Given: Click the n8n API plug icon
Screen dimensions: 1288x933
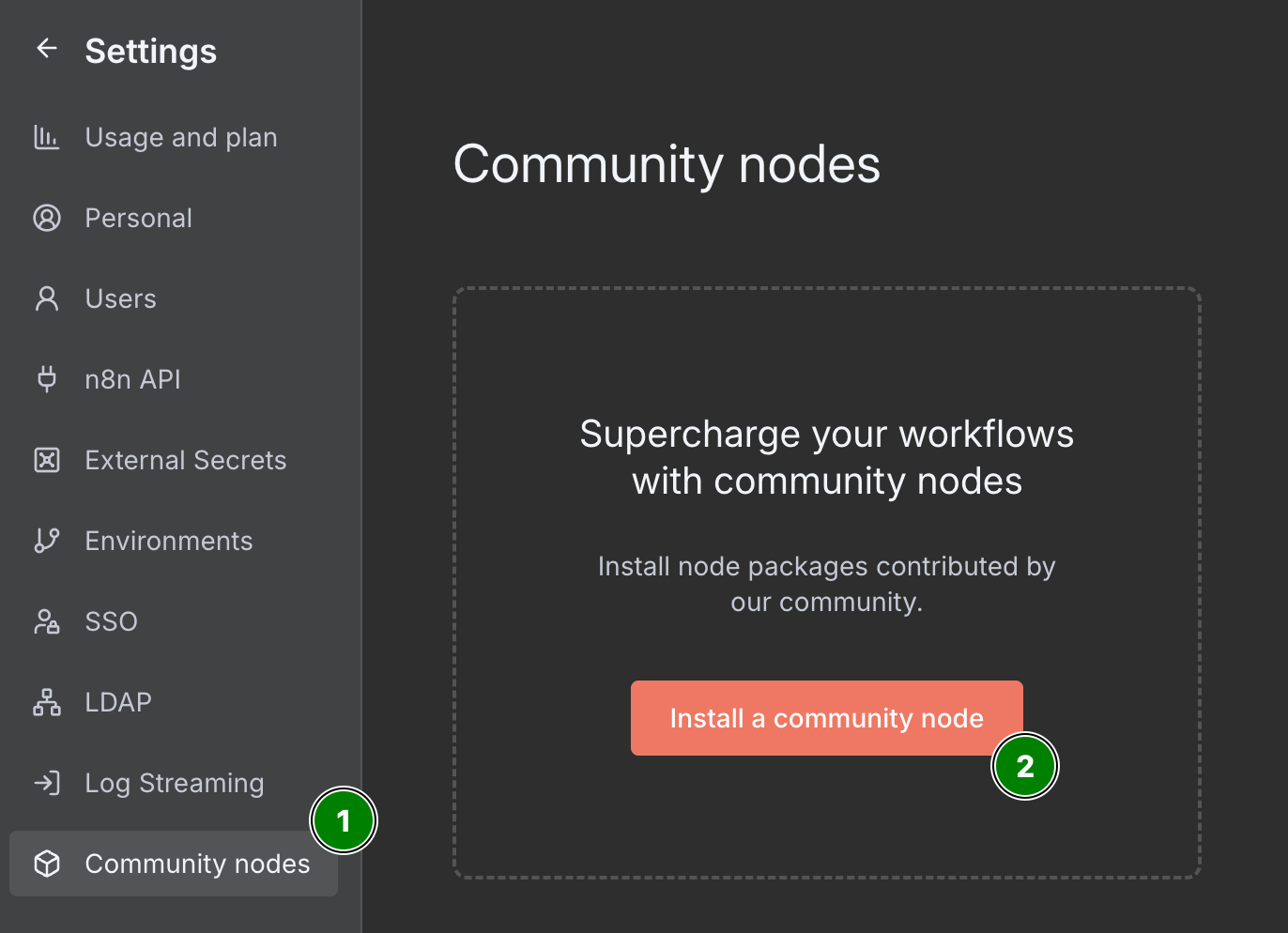Looking at the screenshot, I should [47, 379].
